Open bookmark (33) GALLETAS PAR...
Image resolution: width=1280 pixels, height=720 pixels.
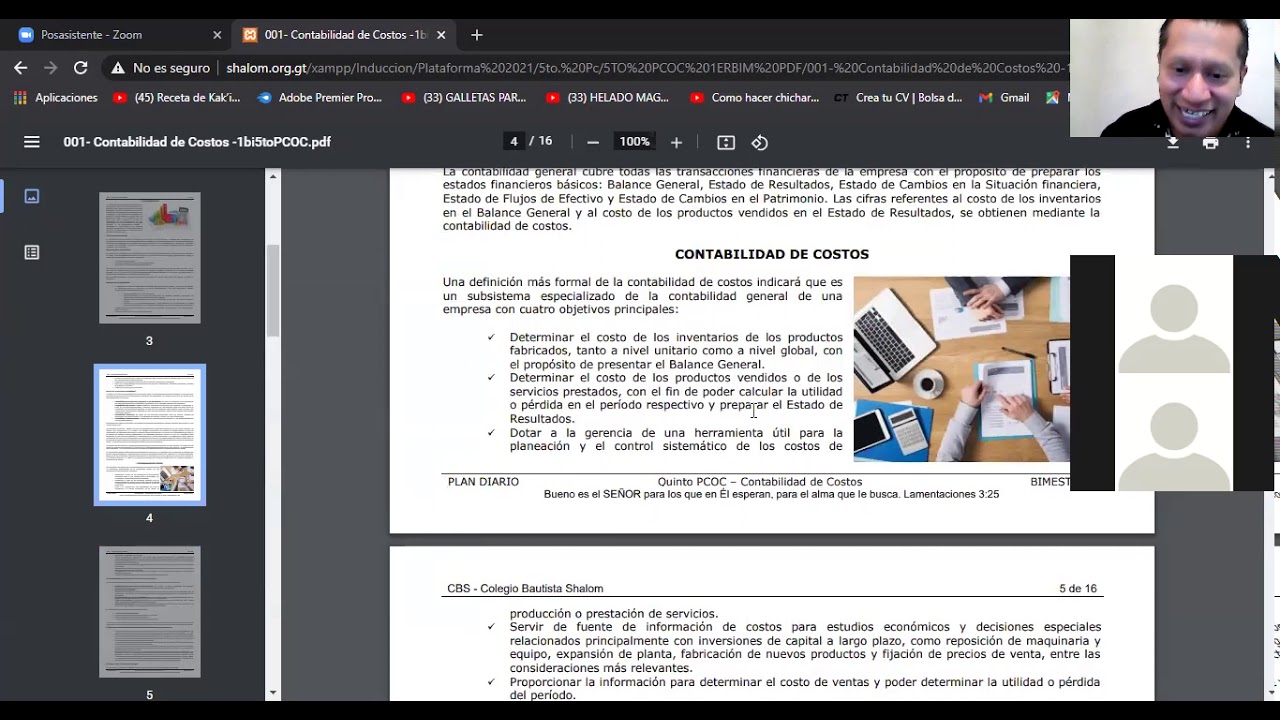[464, 98]
